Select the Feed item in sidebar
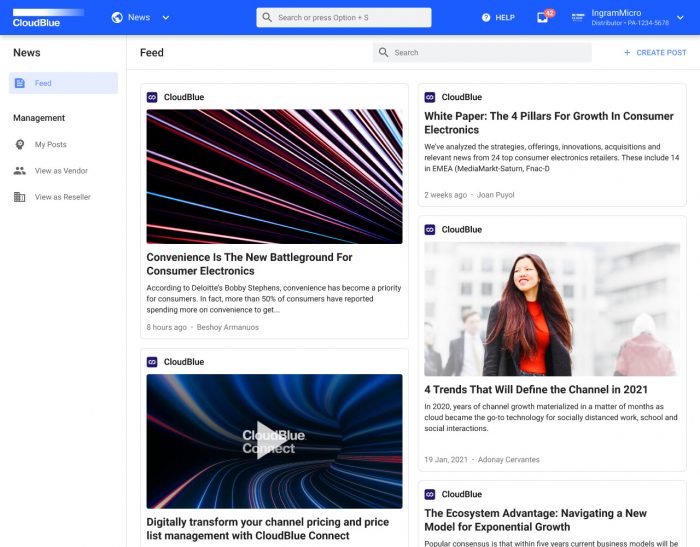This screenshot has height=547, width=700. tap(63, 83)
